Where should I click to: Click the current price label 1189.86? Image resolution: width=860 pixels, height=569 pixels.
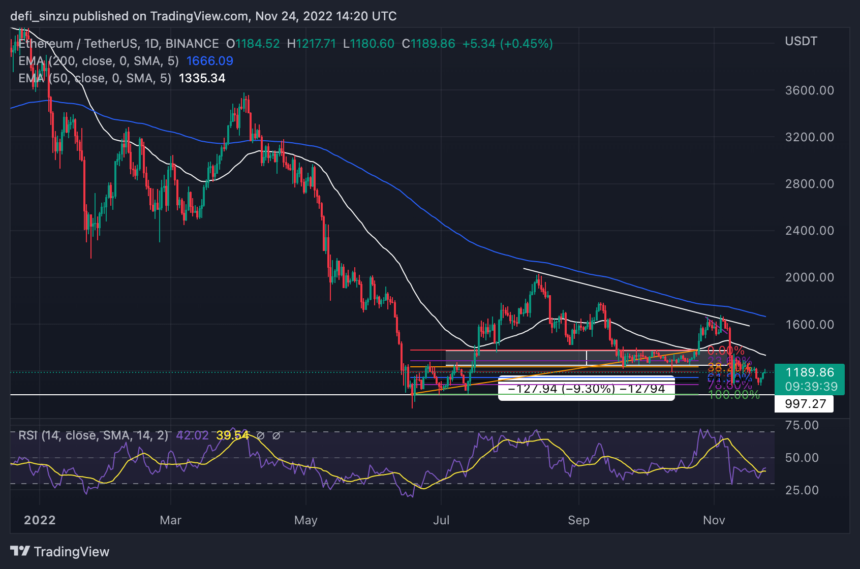pos(804,370)
